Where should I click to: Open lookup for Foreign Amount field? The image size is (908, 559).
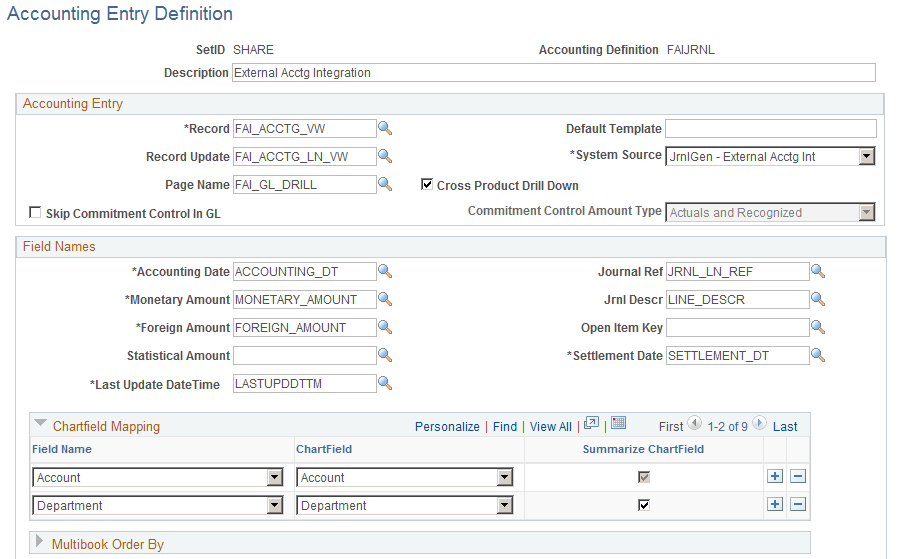tap(385, 327)
